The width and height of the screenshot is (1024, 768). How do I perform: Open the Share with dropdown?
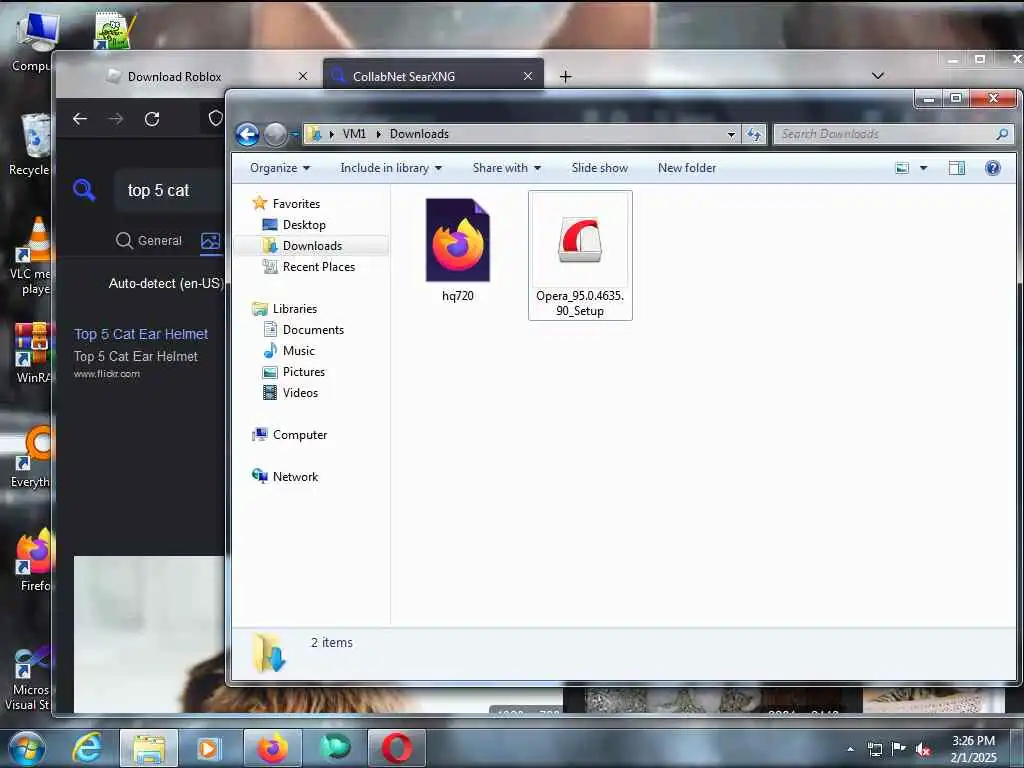tap(507, 168)
